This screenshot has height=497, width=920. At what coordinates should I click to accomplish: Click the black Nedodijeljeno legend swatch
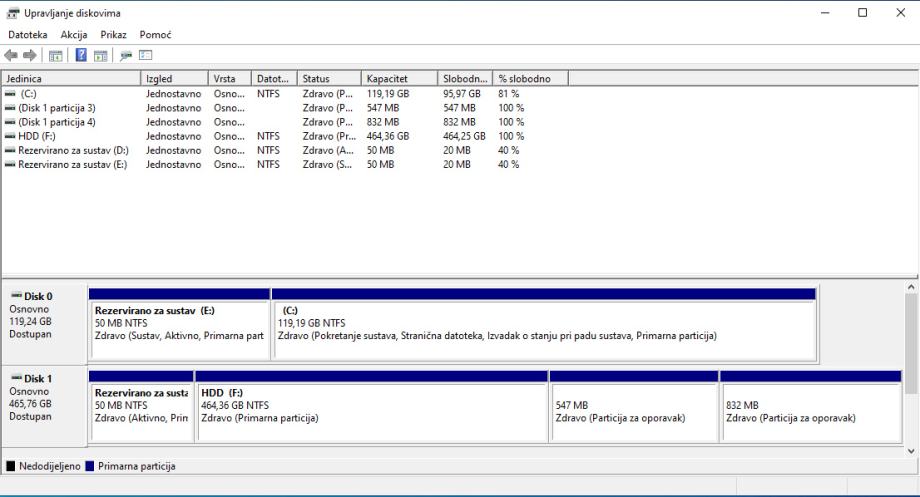coord(11,466)
